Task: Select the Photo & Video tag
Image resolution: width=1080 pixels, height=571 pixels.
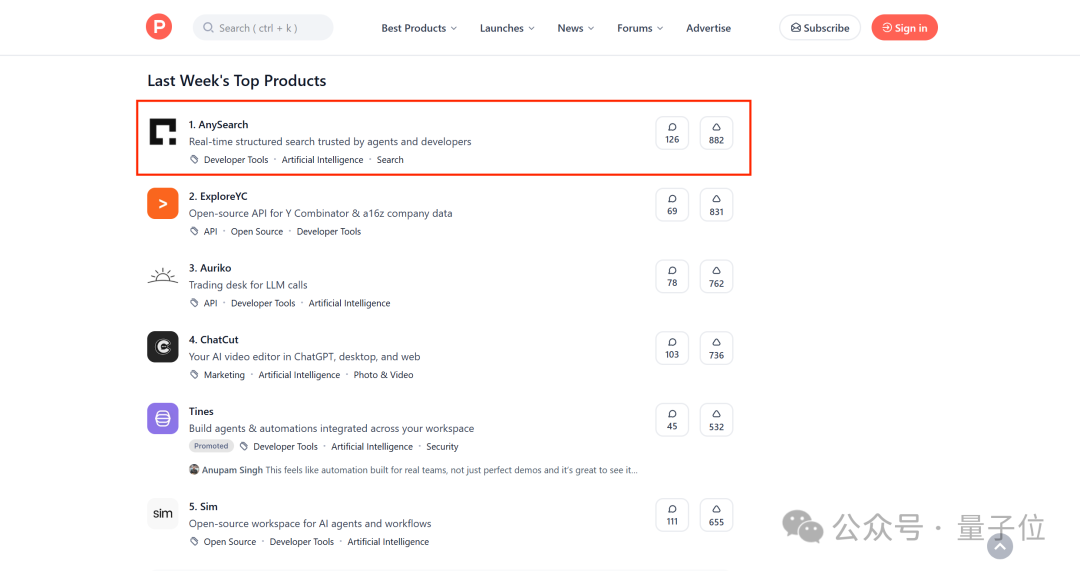Action: (x=384, y=375)
